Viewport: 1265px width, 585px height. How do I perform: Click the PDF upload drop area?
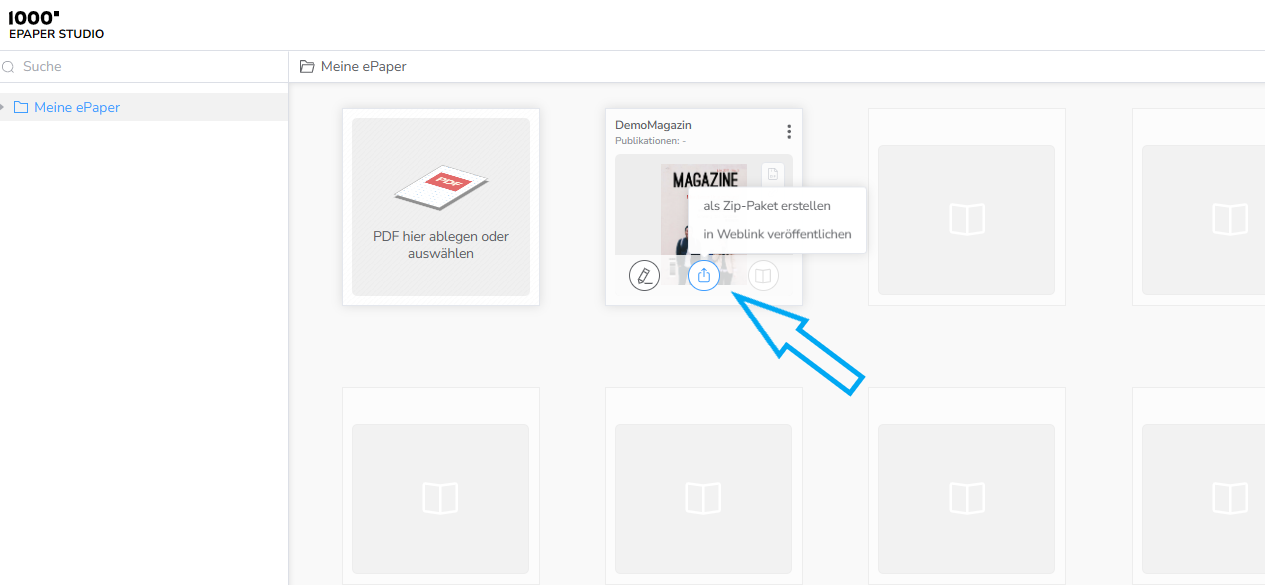click(441, 207)
